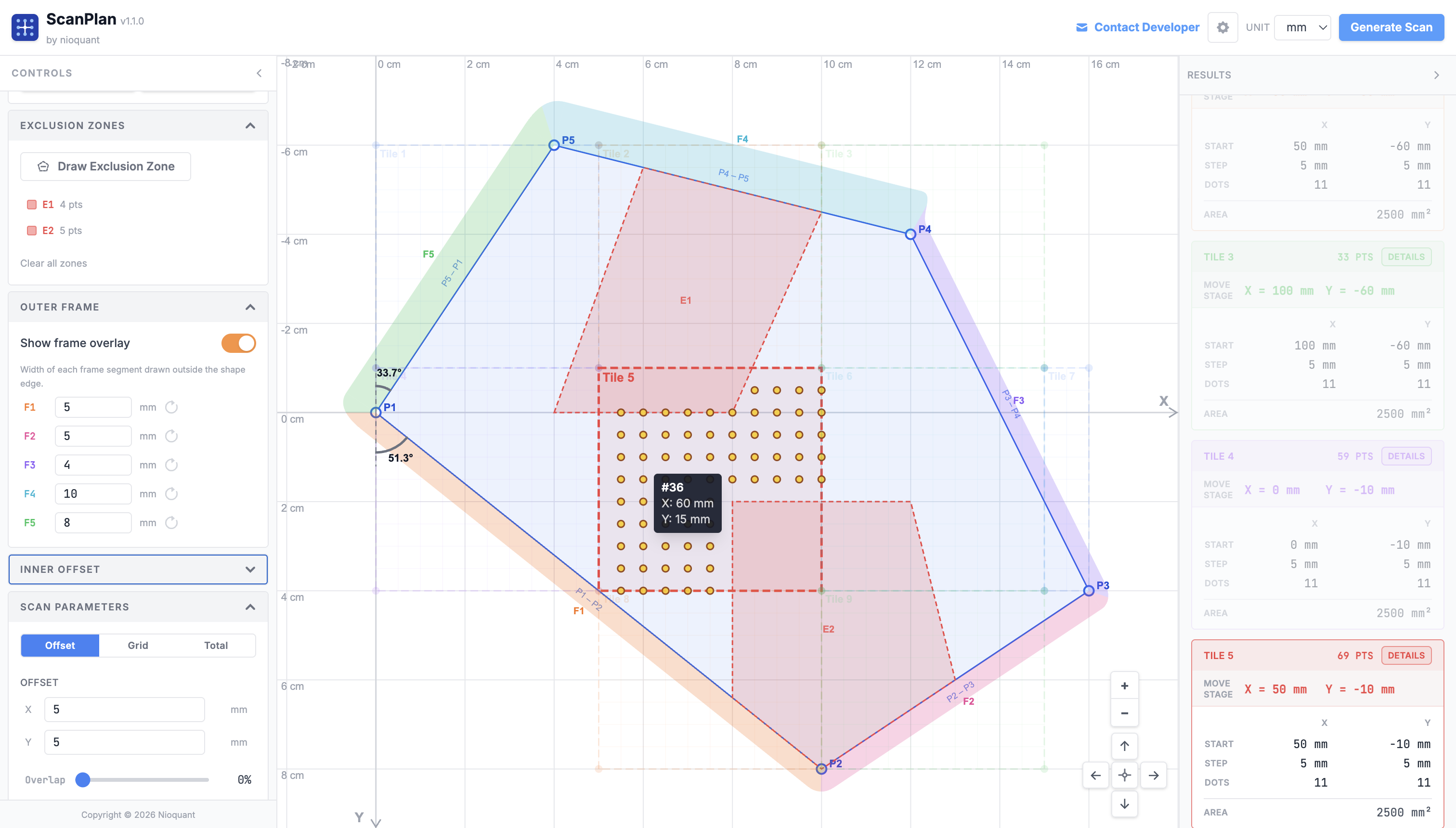Image resolution: width=1456 pixels, height=828 pixels.
Task: Adjust the Overlap slider handle
Action: coord(83,780)
